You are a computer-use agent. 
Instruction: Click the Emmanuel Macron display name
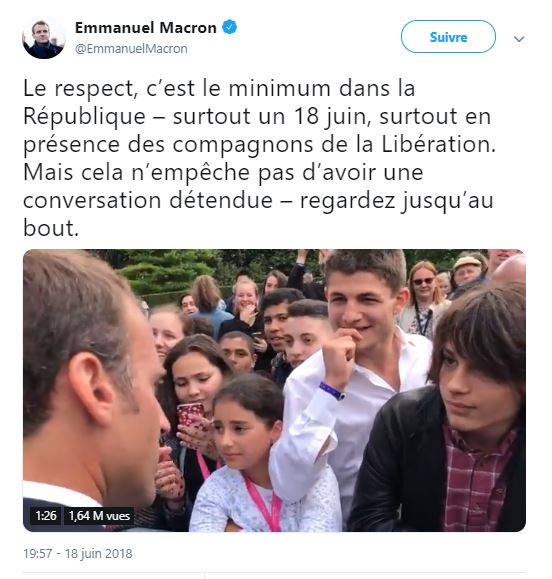point(146,28)
